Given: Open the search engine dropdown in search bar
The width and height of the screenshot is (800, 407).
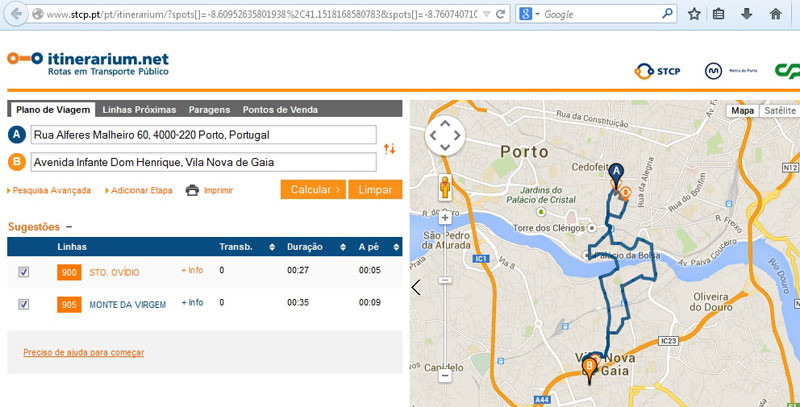Looking at the screenshot, I should point(531,14).
